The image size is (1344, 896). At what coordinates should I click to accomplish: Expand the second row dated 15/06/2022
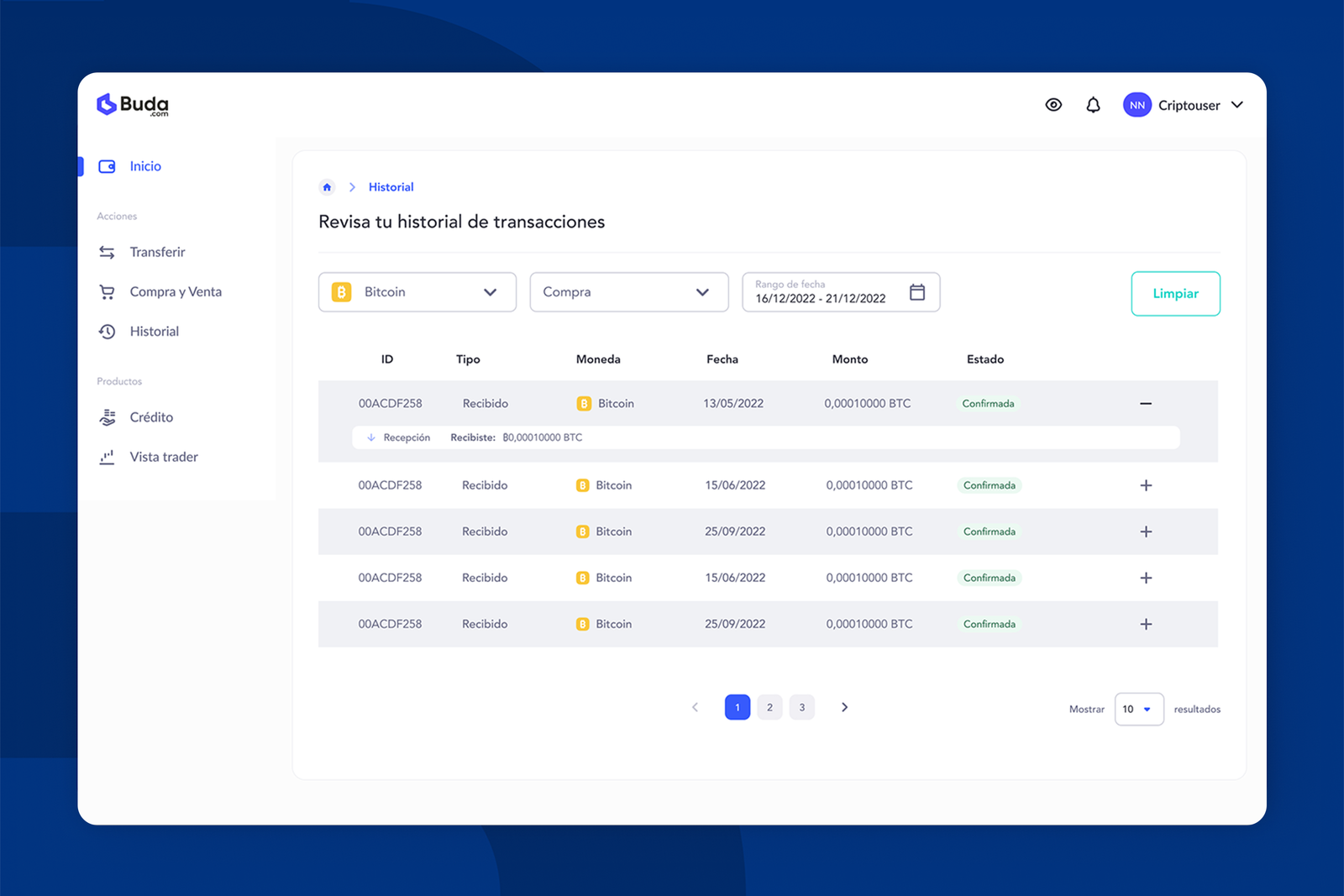(1146, 485)
